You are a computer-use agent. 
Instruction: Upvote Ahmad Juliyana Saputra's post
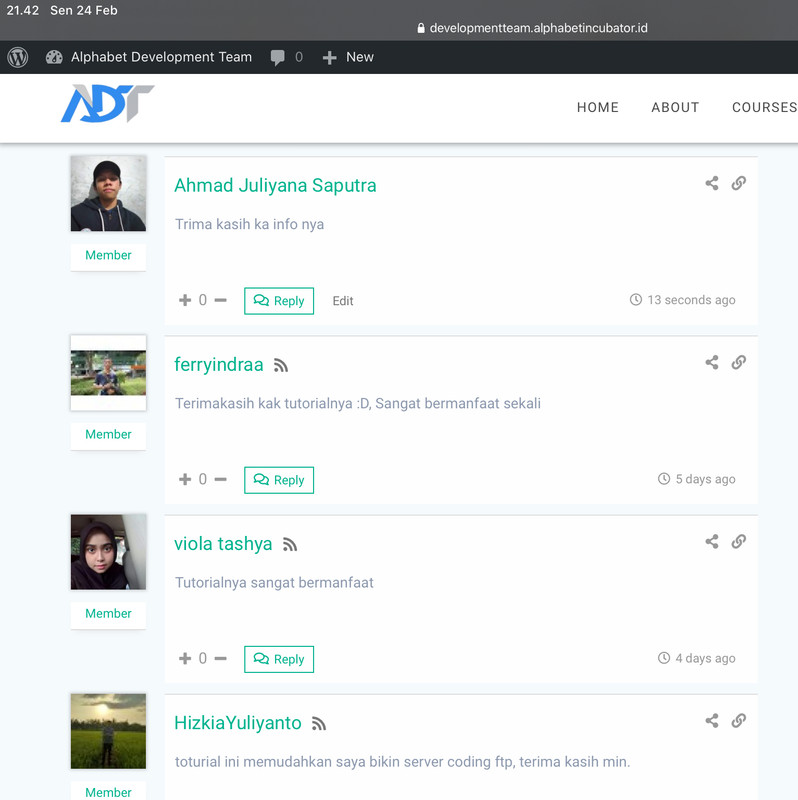point(185,300)
